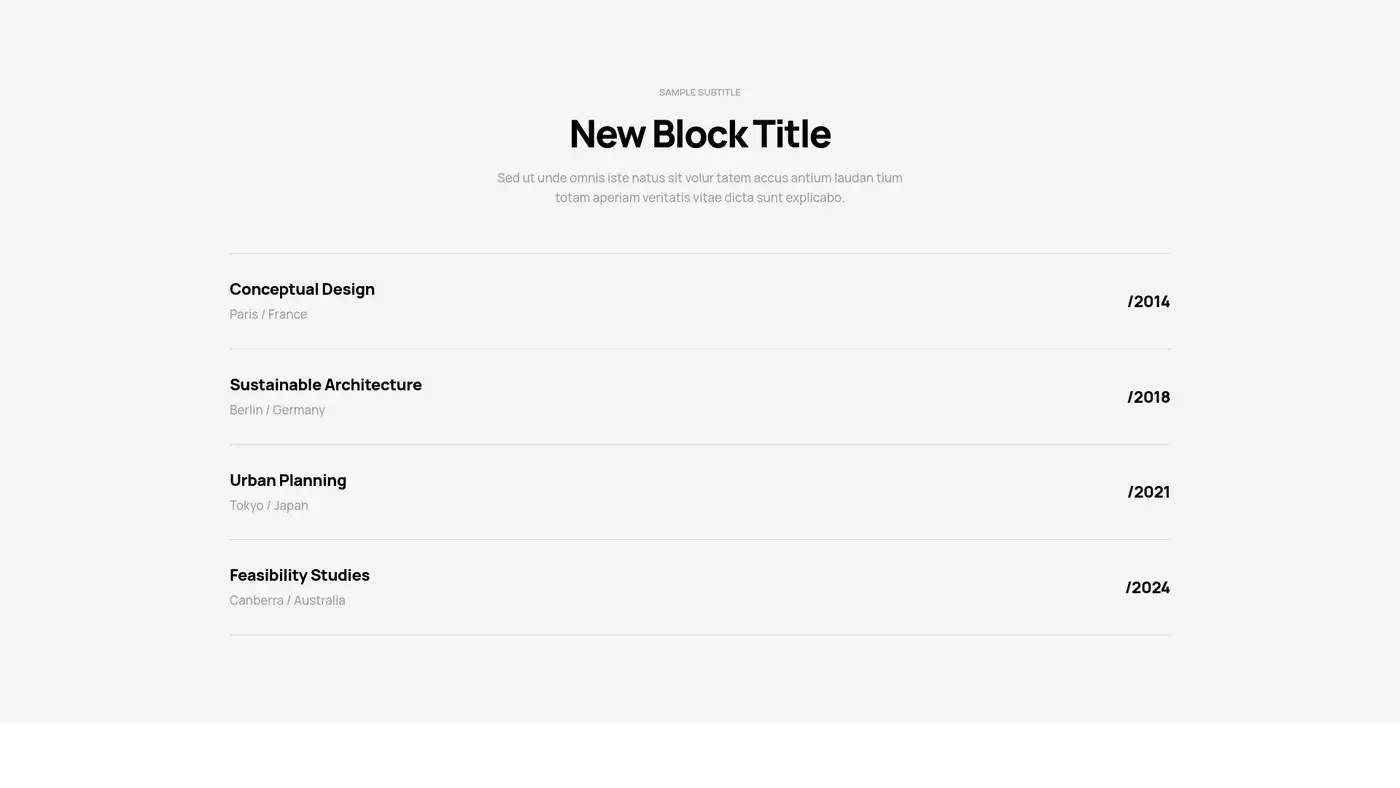
Task: Select the /2014 year label
Action: 1148,301
